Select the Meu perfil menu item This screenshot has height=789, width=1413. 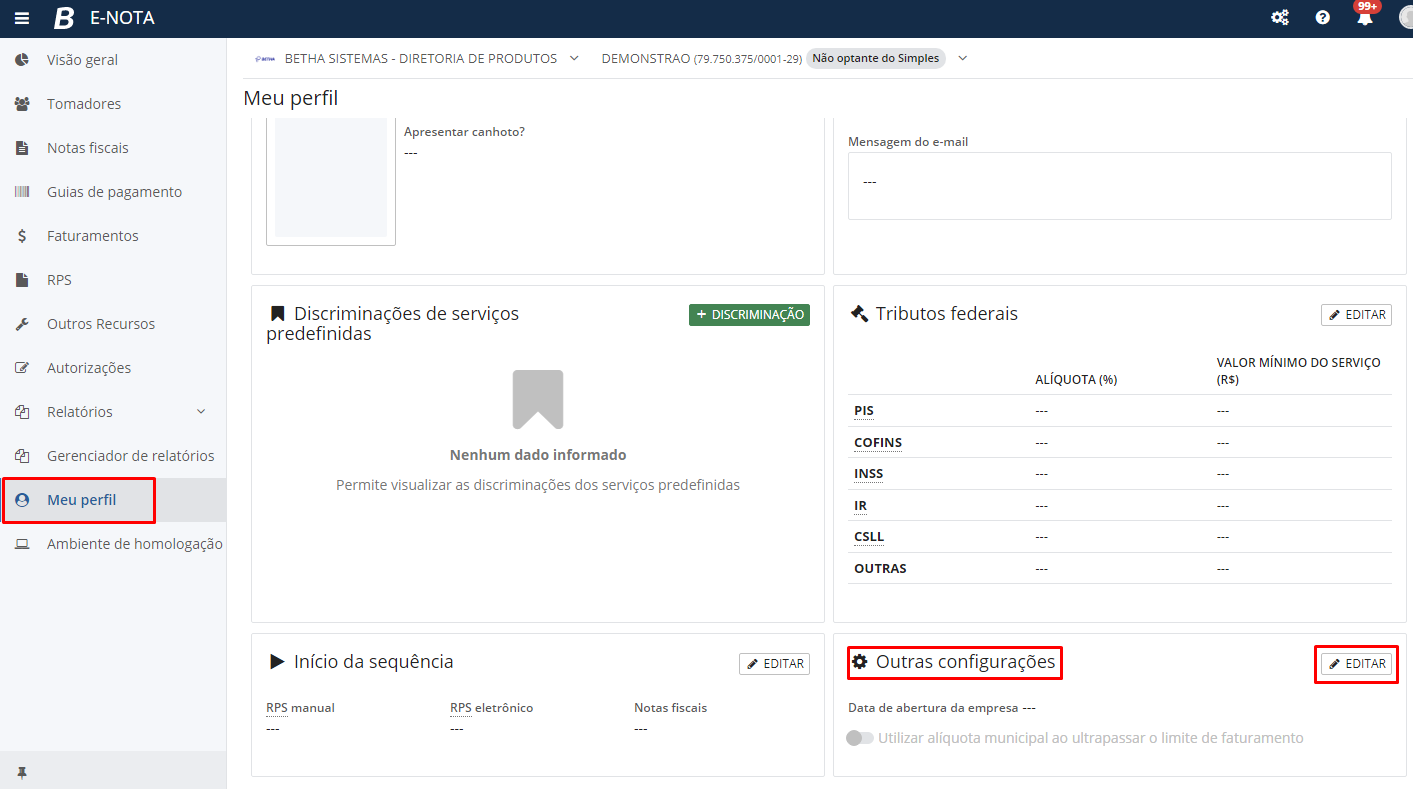tap(113, 500)
